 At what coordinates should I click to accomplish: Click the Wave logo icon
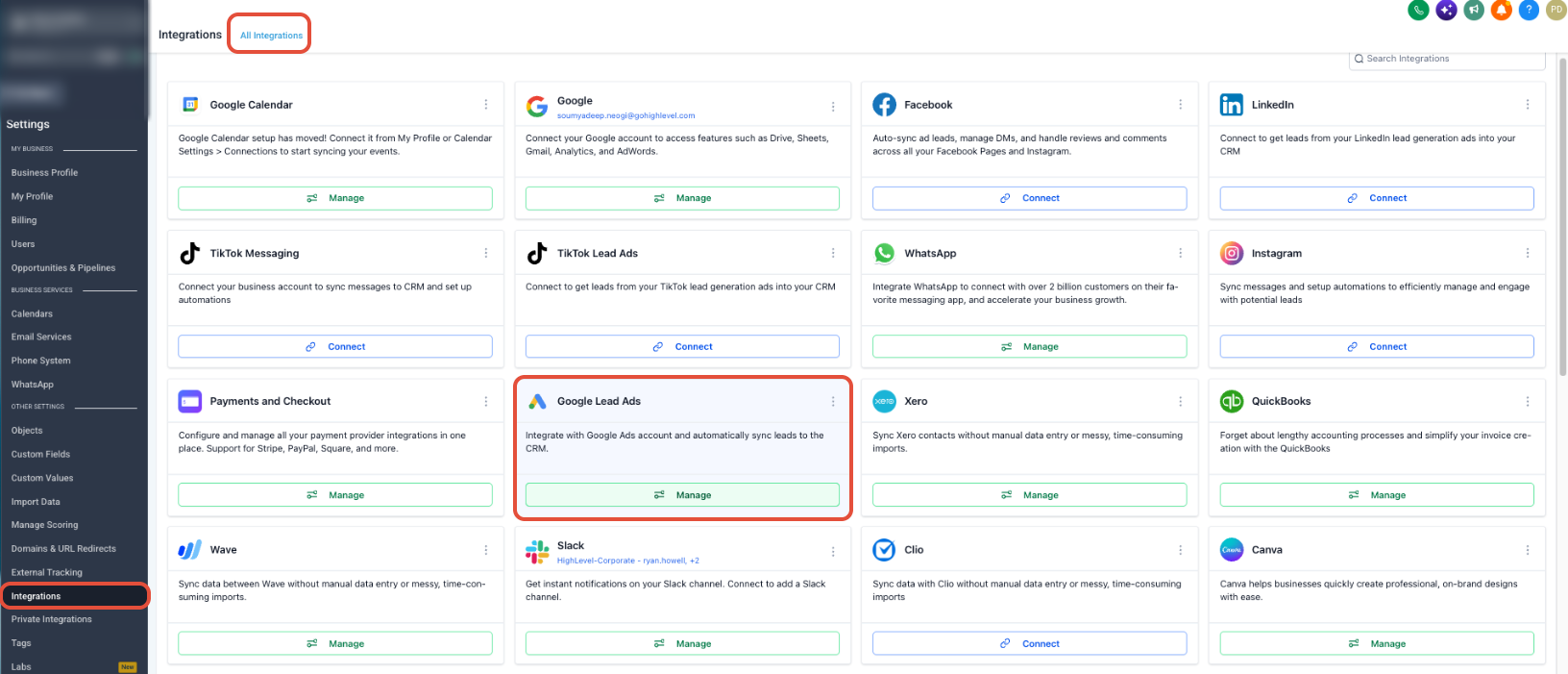click(x=190, y=550)
